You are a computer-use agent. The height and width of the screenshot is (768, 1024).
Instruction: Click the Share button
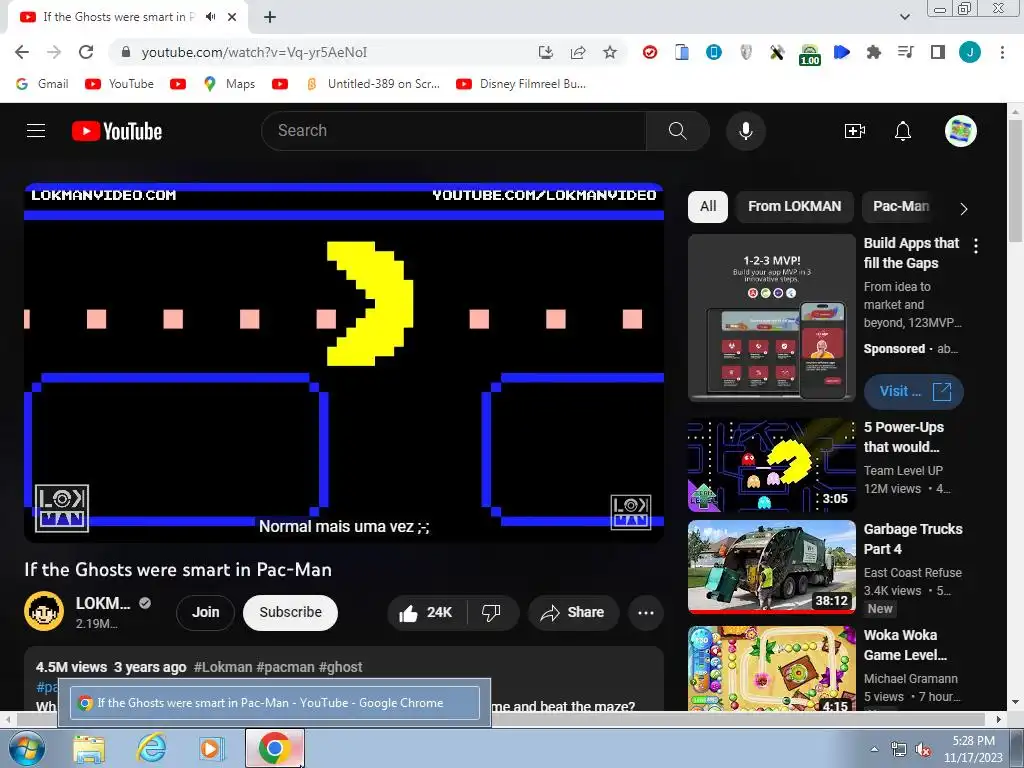(574, 613)
